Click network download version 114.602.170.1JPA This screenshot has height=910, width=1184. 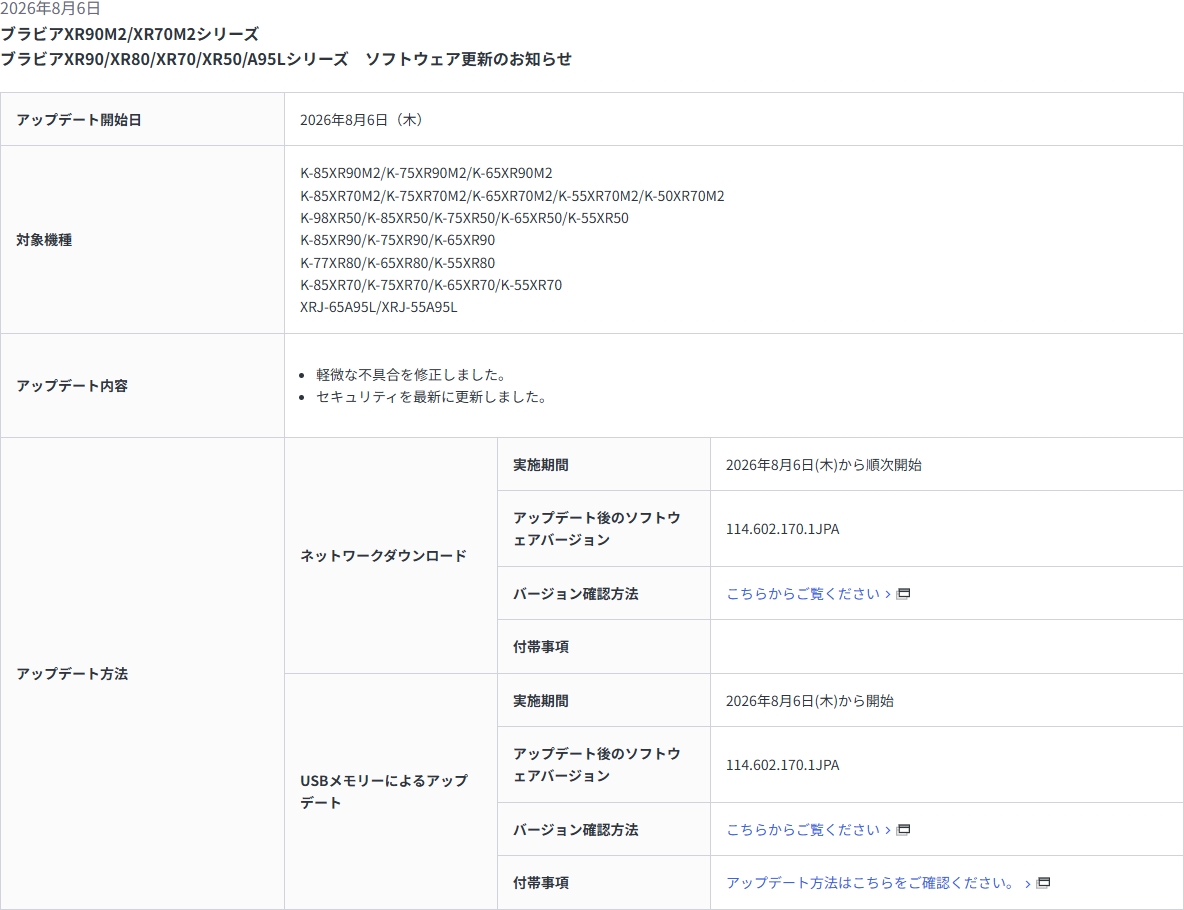(782, 529)
